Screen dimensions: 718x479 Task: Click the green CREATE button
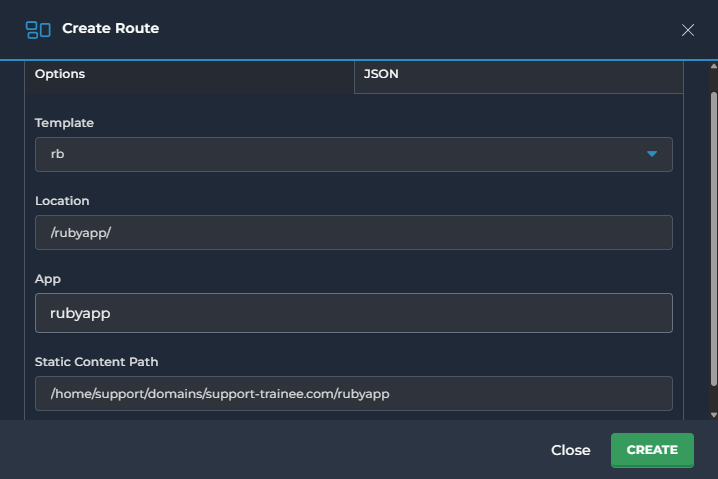pyautogui.click(x=652, y=450)
